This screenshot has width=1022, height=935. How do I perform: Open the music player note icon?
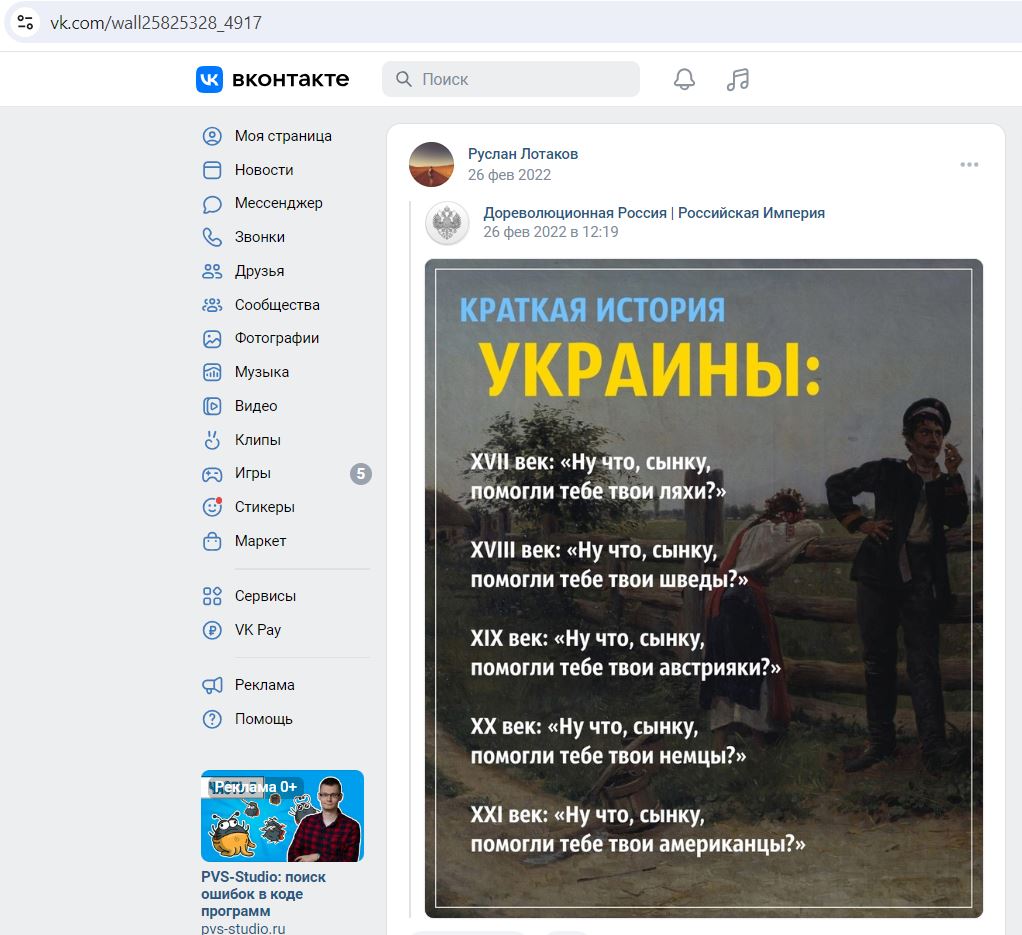(738, 79)
